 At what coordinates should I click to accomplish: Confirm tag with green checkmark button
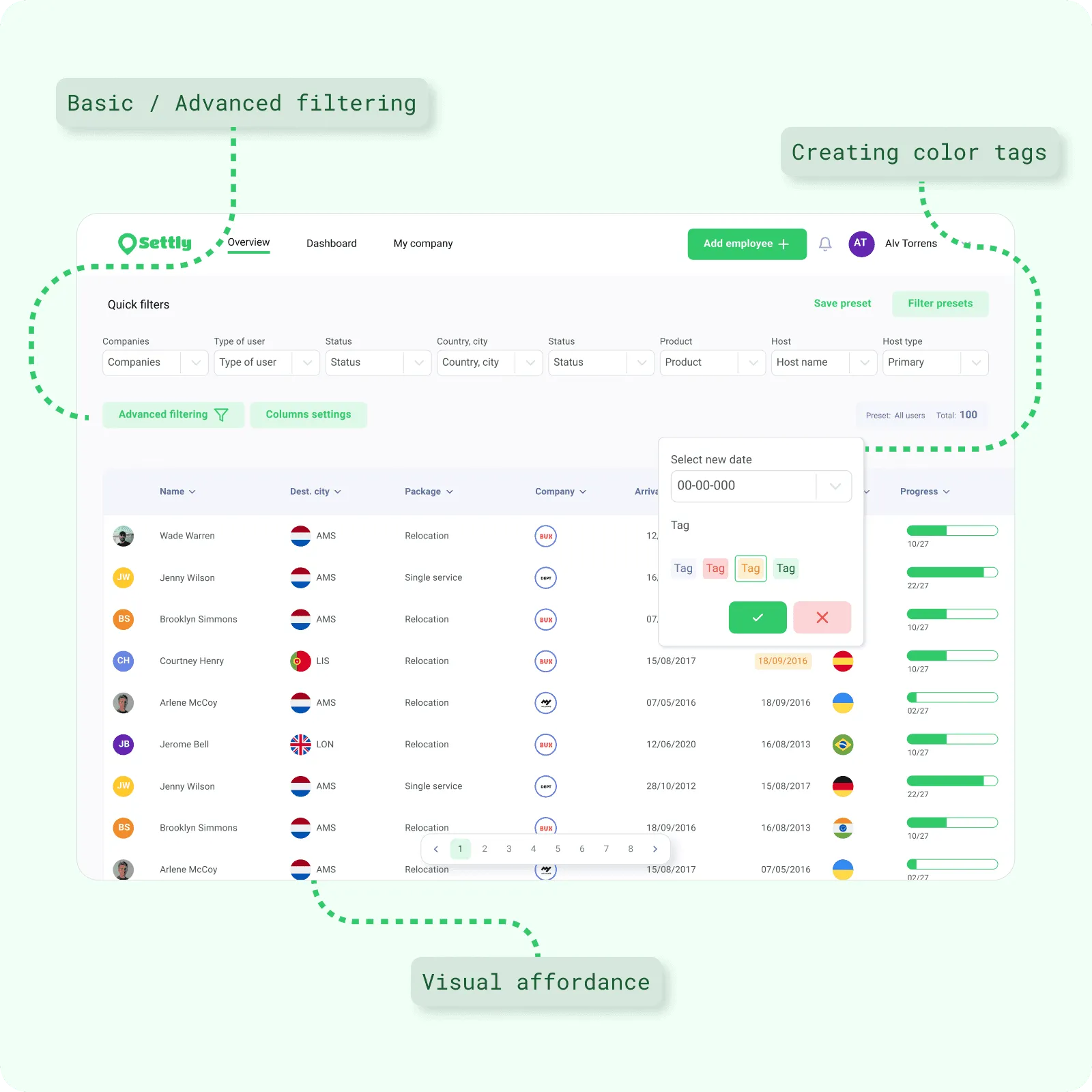pos(758,618)
